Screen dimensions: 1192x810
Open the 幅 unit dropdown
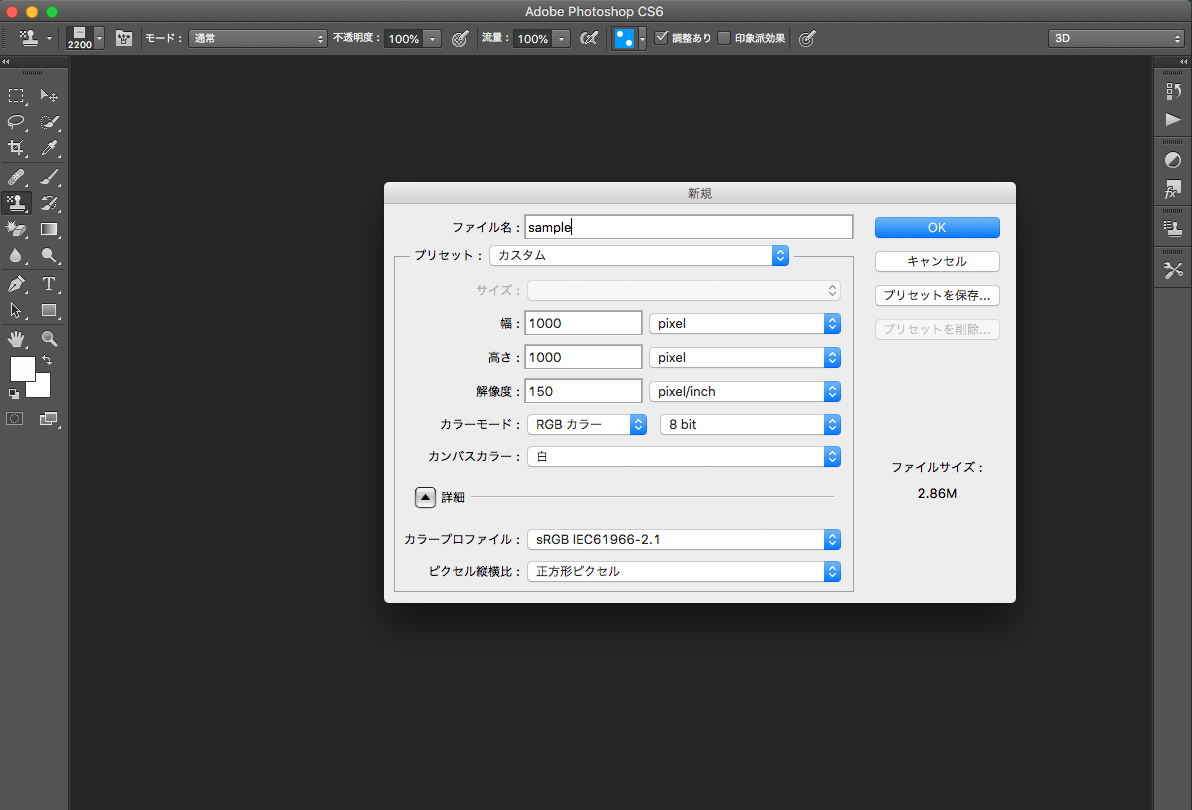coord(745,324)
